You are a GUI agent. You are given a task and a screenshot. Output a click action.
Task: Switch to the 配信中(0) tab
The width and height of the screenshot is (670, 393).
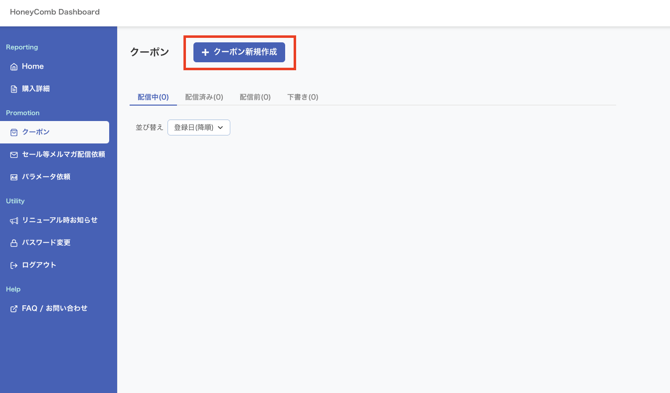[x=153, y=97]
